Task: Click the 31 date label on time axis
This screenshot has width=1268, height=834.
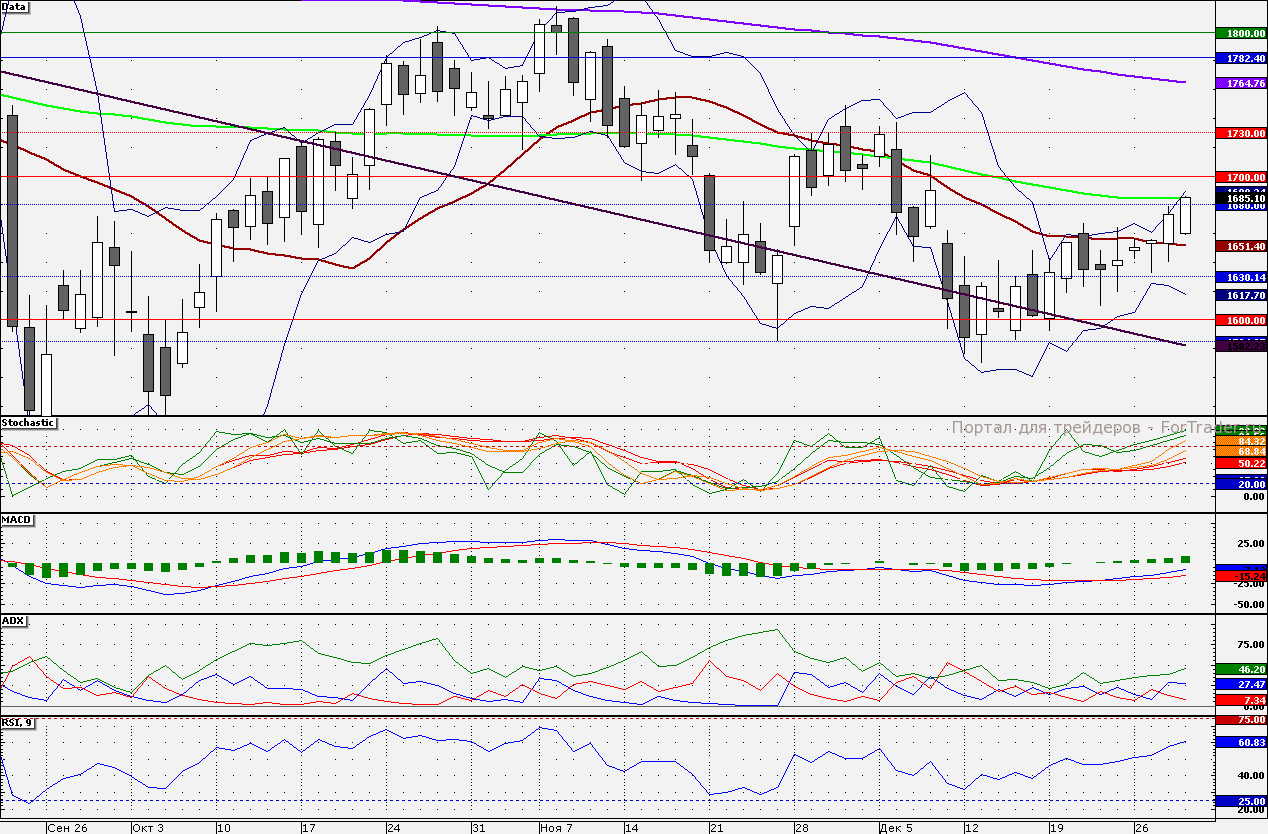Action: [x=478, y=828]
